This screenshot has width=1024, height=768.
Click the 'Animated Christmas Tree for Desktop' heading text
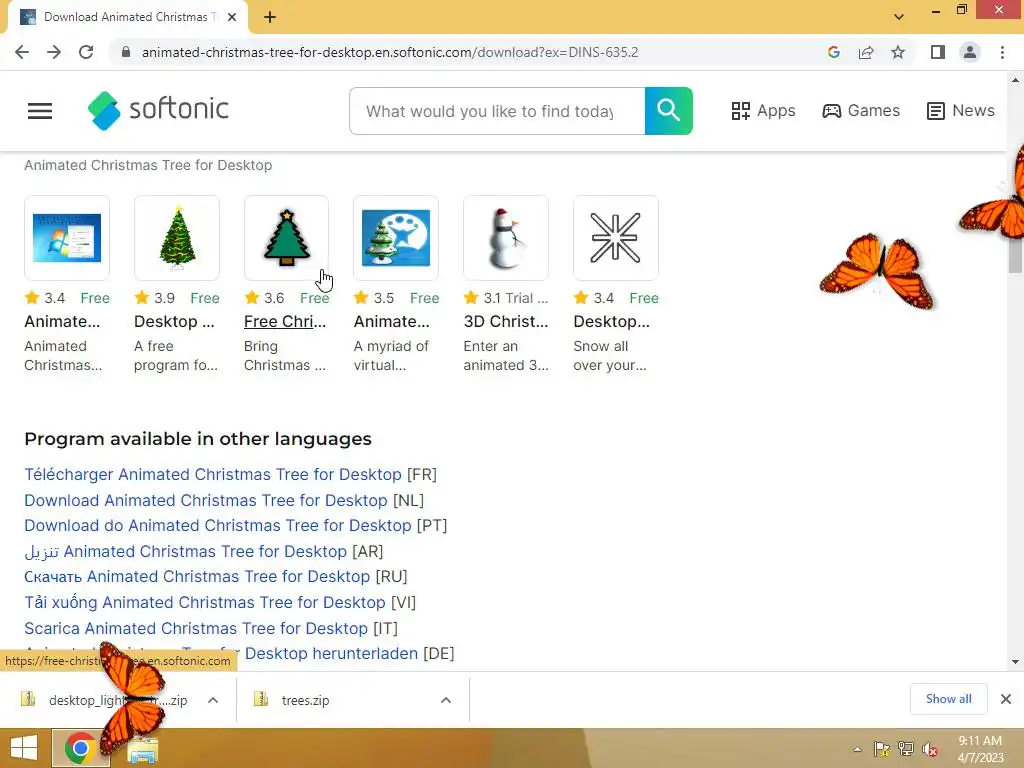pyautogui.click(x=148, y=165)
